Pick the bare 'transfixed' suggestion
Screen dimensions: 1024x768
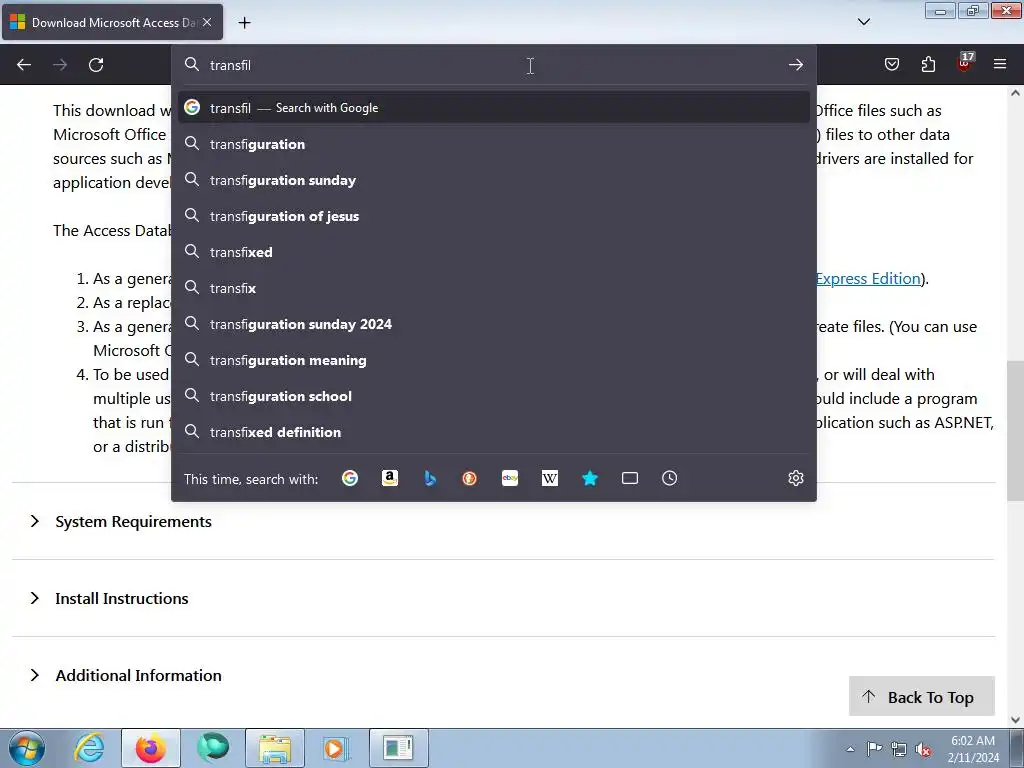494,252
